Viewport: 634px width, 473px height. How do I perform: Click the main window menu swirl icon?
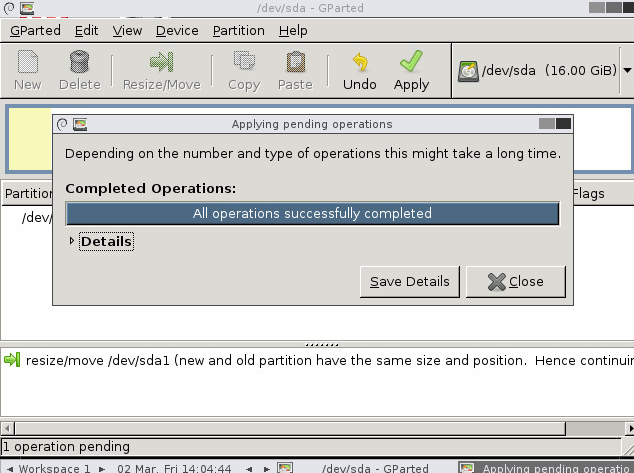tap(9, 8)
